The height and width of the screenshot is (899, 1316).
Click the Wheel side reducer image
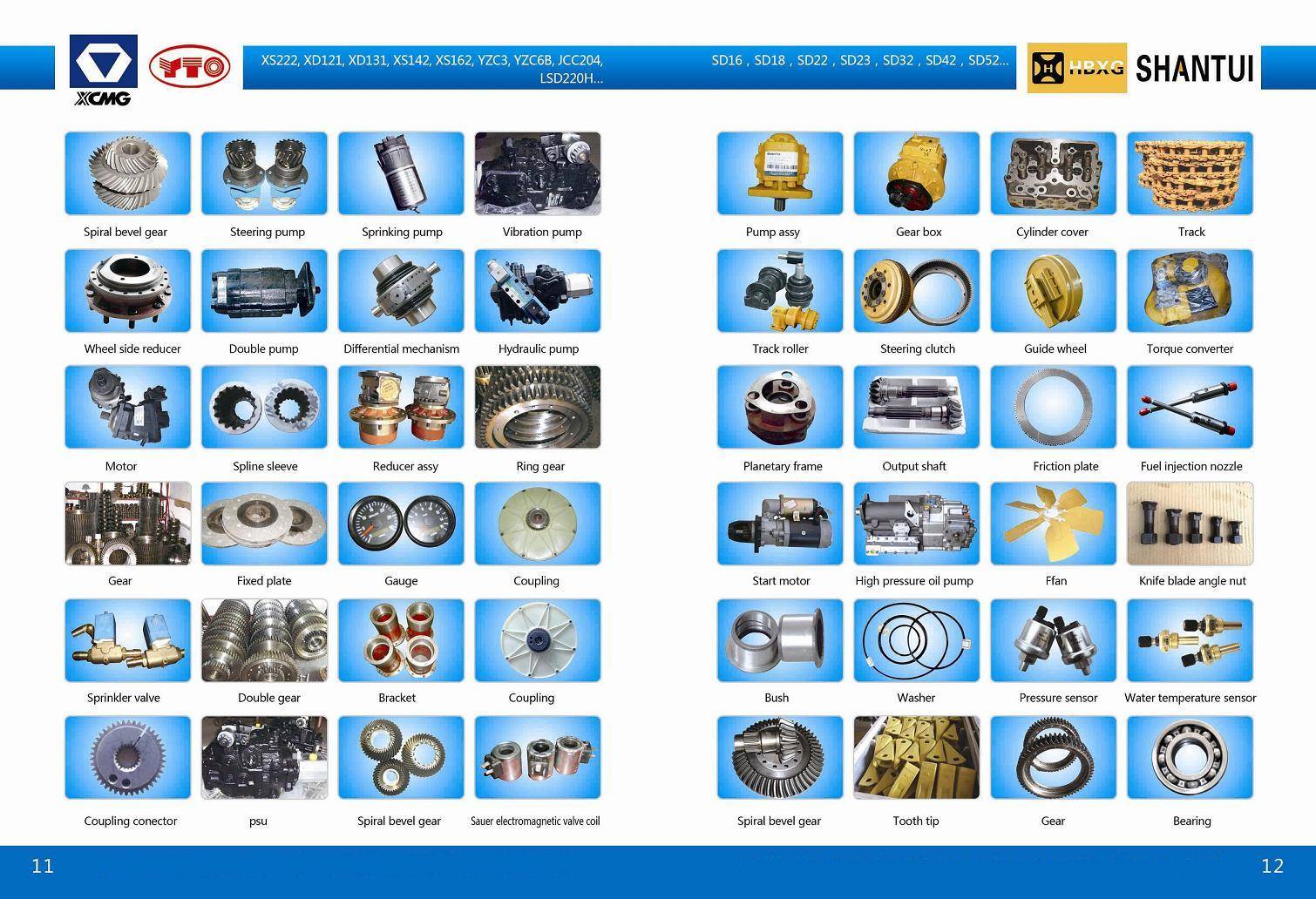127,291
